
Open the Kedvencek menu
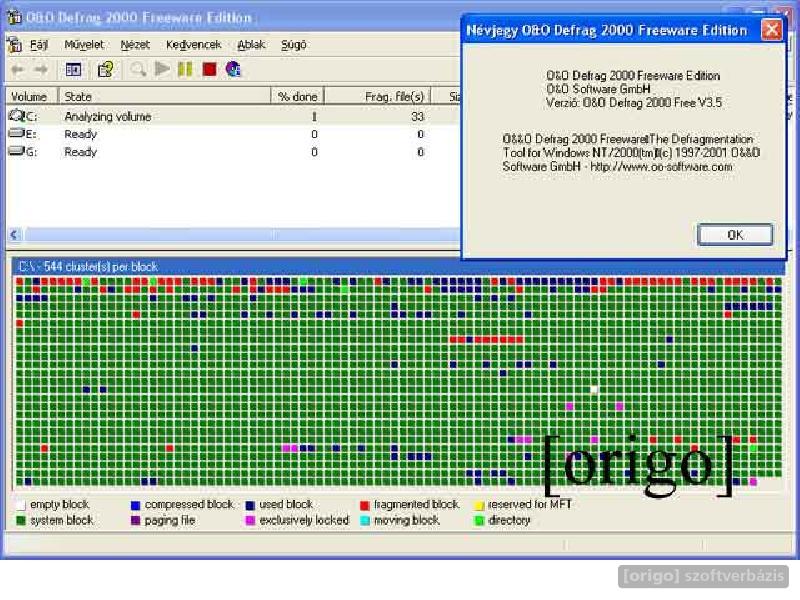point(194,45)
